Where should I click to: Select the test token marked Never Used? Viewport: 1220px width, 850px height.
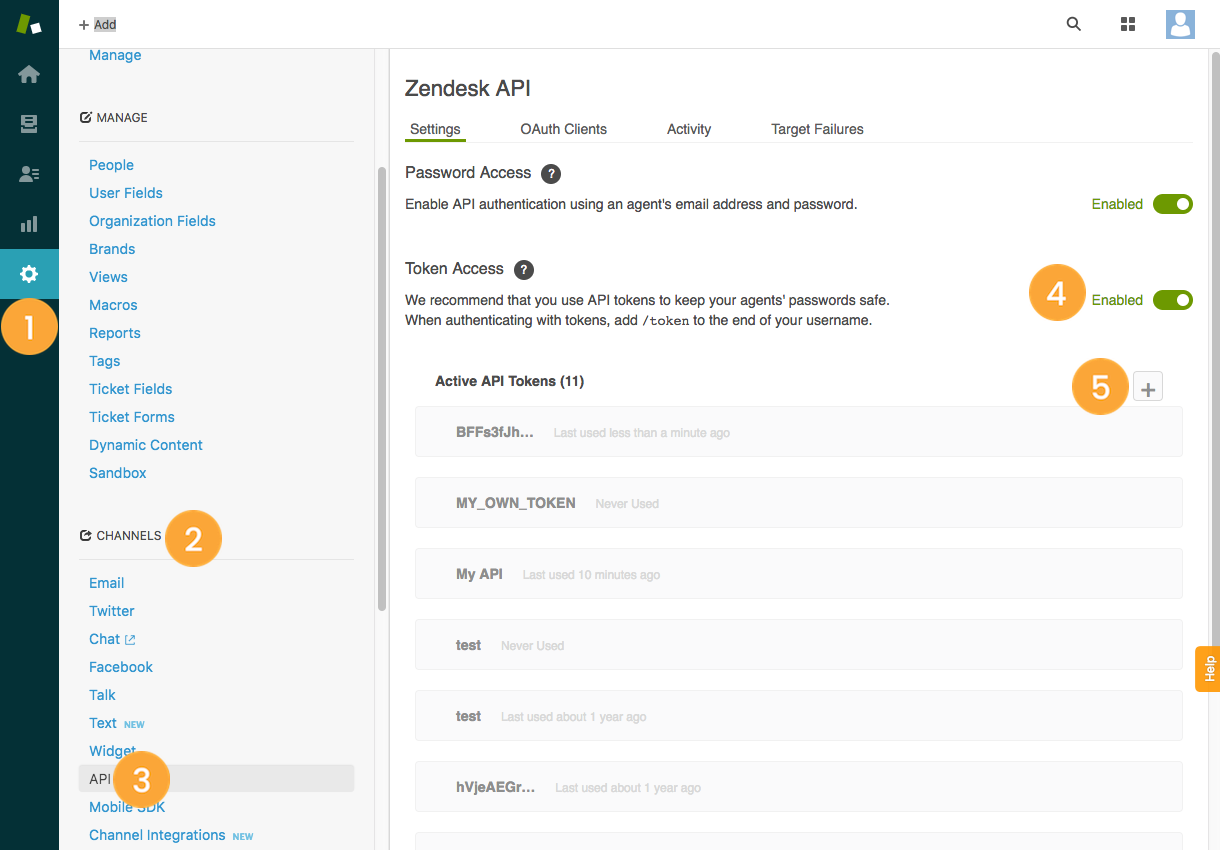coord(799,645)
